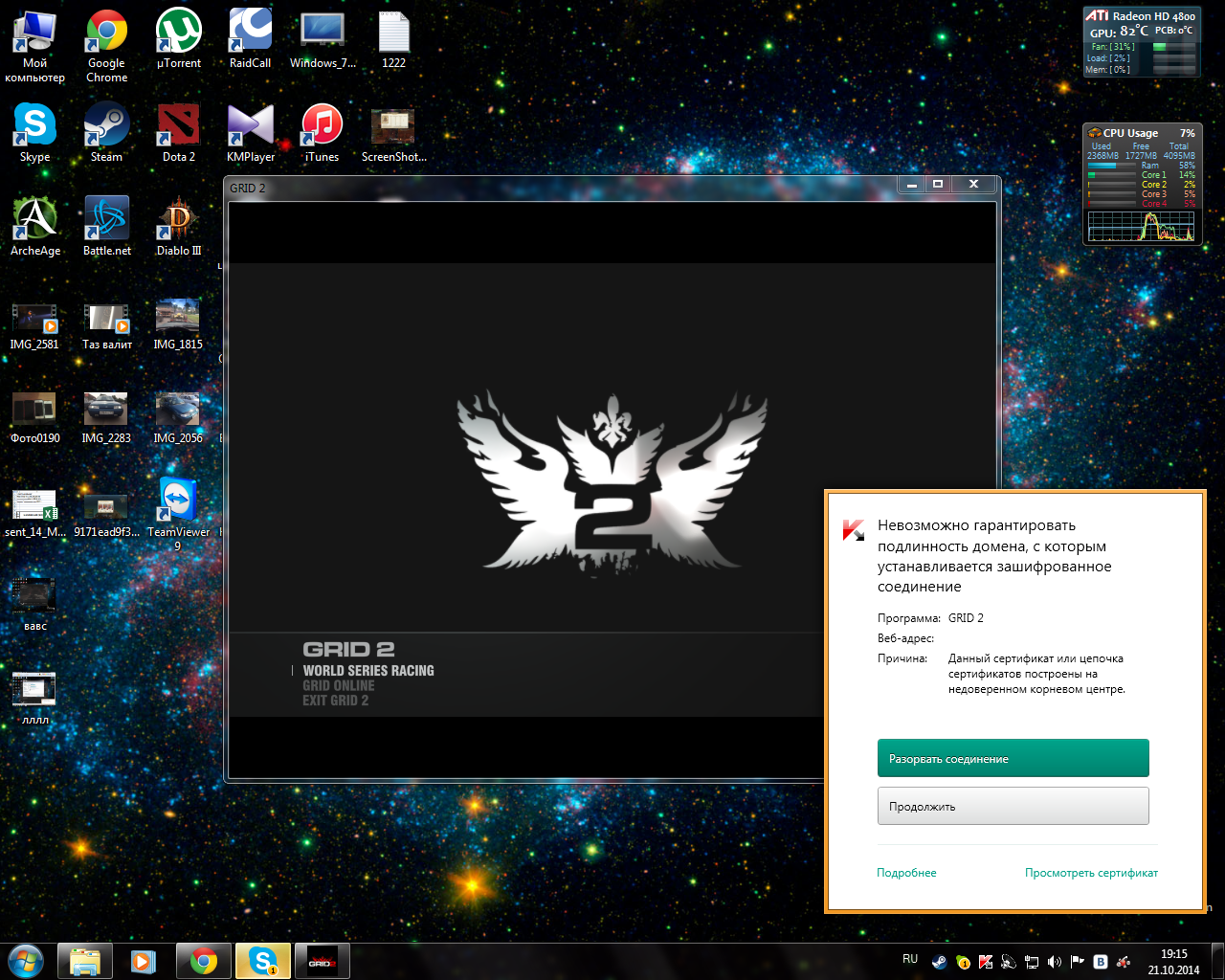
Task: Maximize the GRID 2 window
Action: pyautogui.click(x=938, y=184)
